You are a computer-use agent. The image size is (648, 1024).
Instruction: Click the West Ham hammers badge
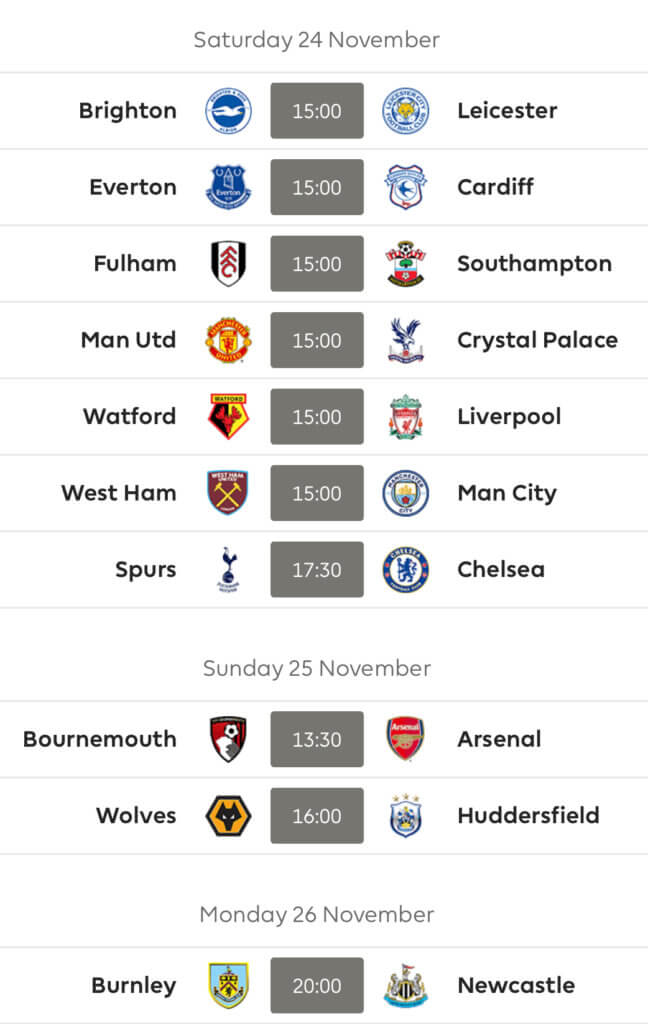(228, 492)
